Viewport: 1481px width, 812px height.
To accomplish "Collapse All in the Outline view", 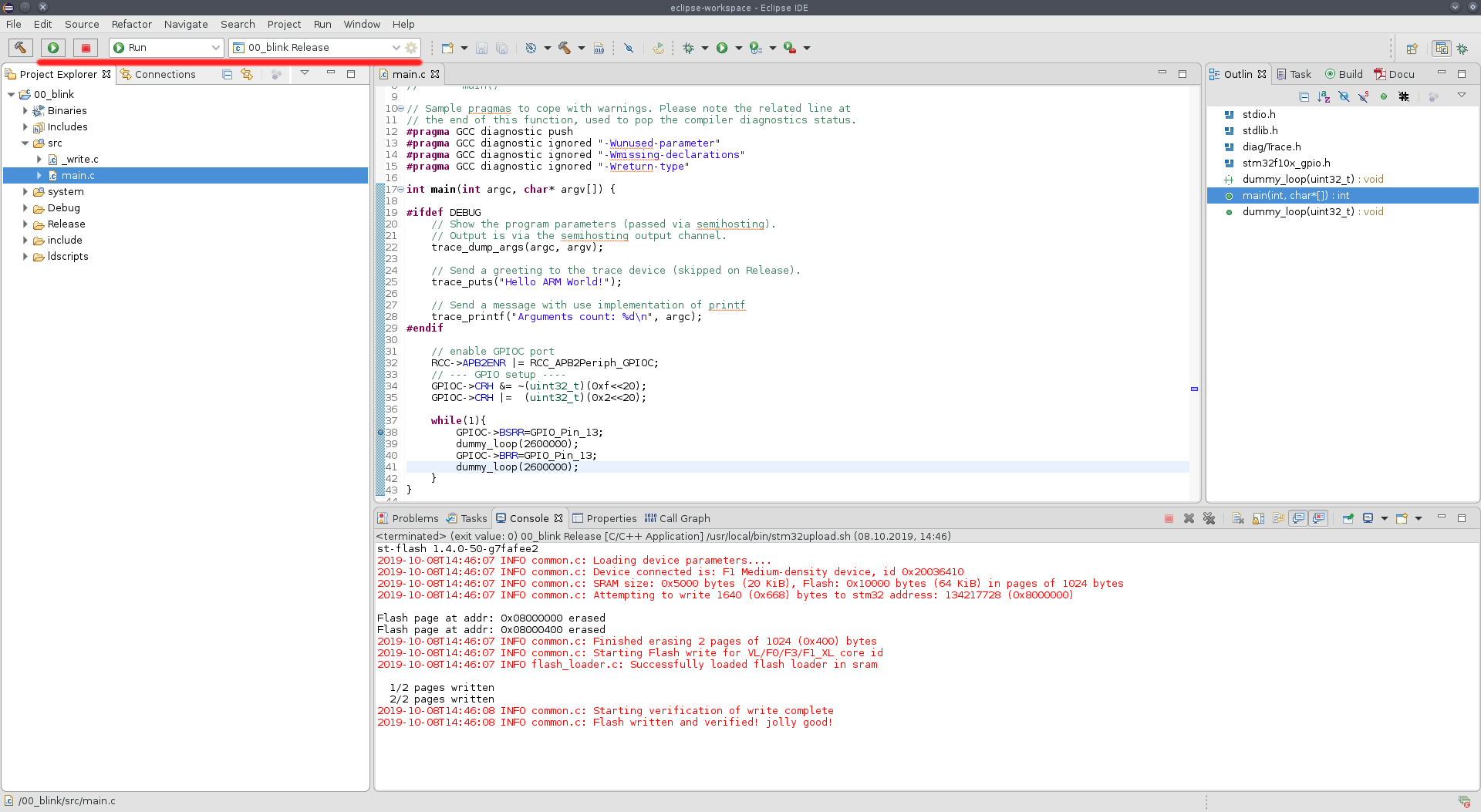I will [x=1304, y=96].
